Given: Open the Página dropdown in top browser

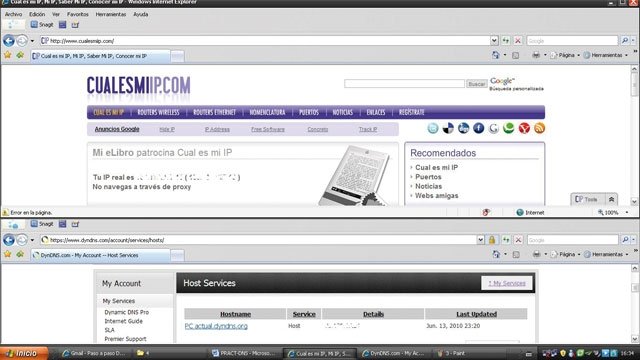Looking at the screenshot, I should click(x=565, y=55).
